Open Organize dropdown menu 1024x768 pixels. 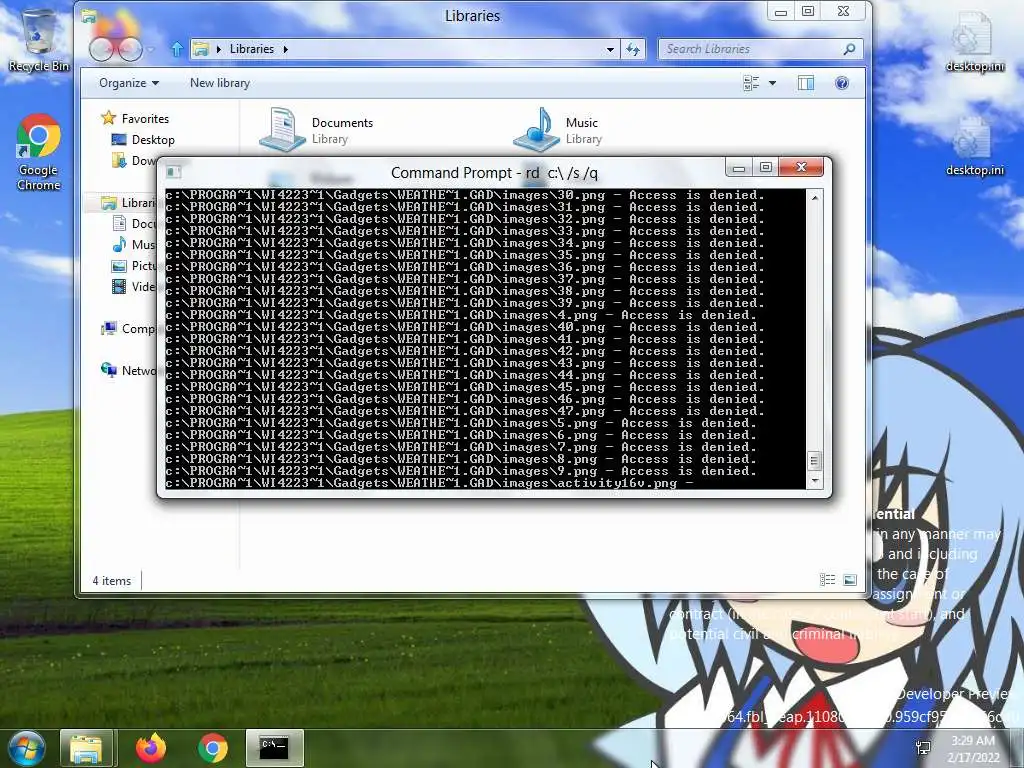coord(129,83)
